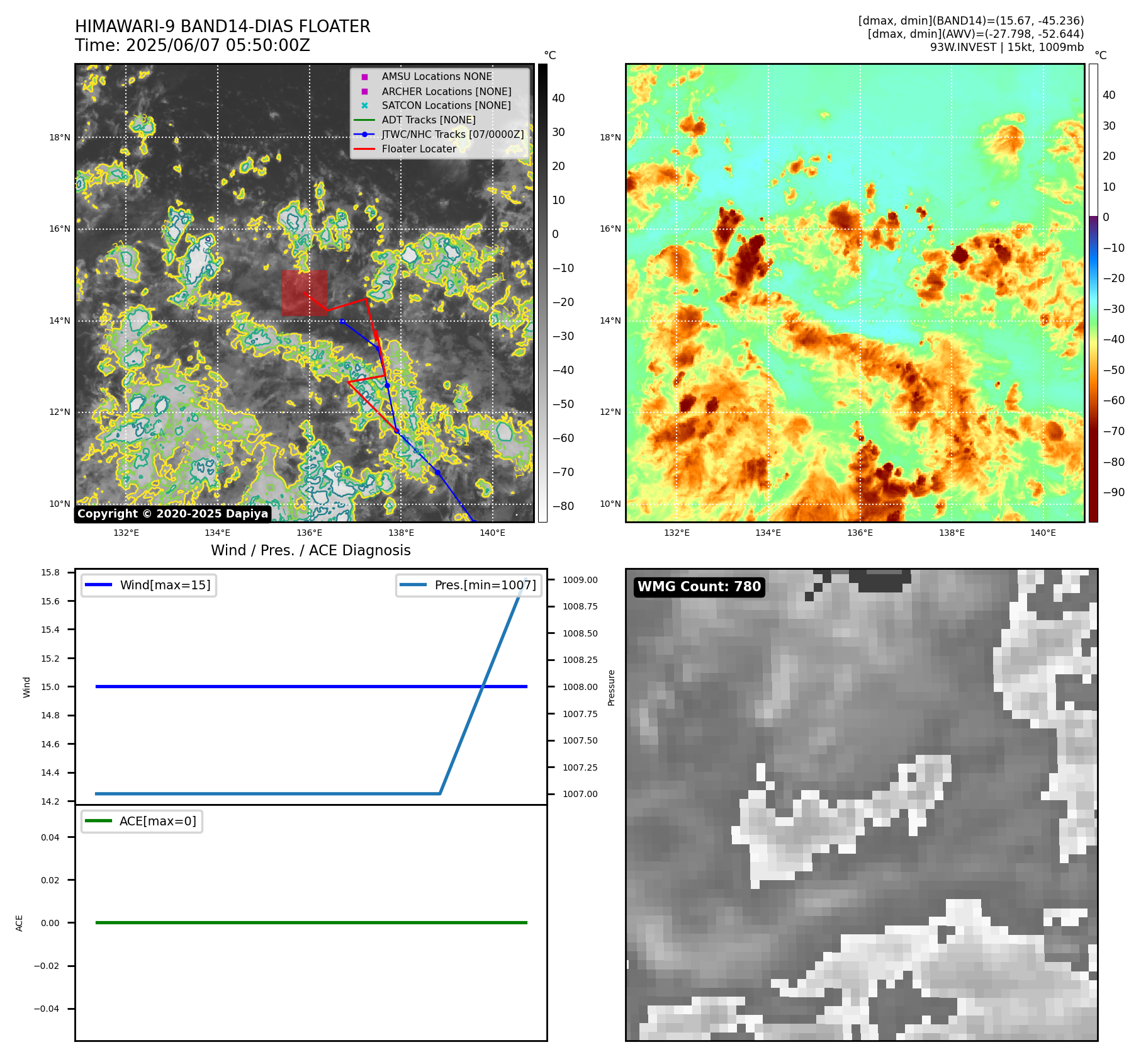Click the 1009.00 pressure axis tick label
This screenshot has width=1141, height=1064.
[580, 580]
